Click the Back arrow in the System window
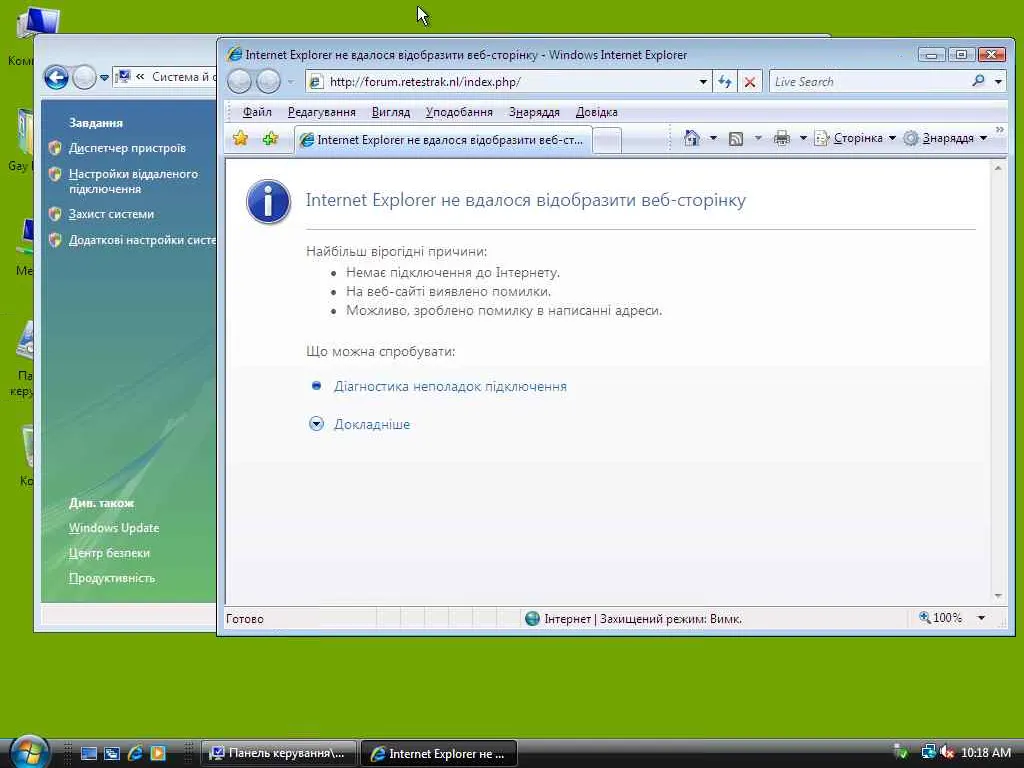 click(56, 78)
